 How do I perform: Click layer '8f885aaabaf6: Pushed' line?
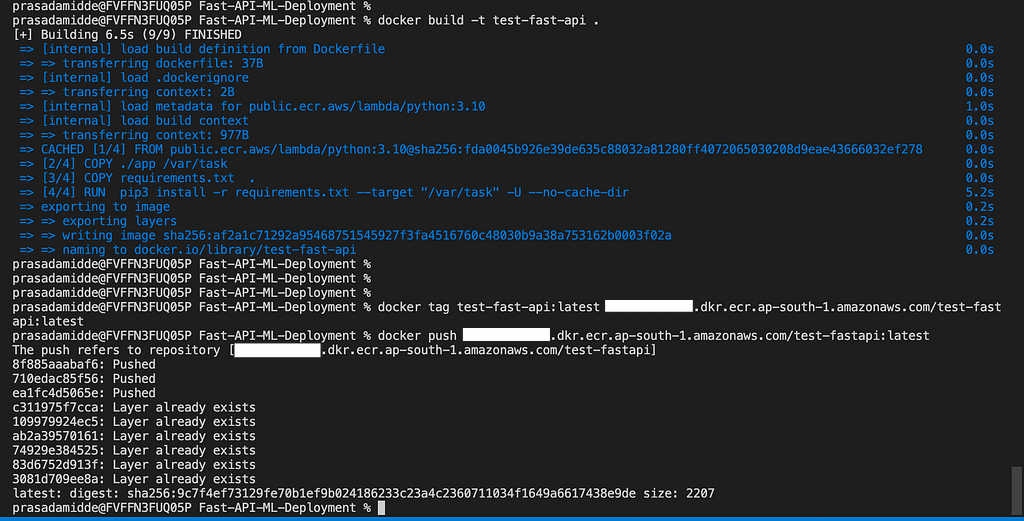pos(84,364)
